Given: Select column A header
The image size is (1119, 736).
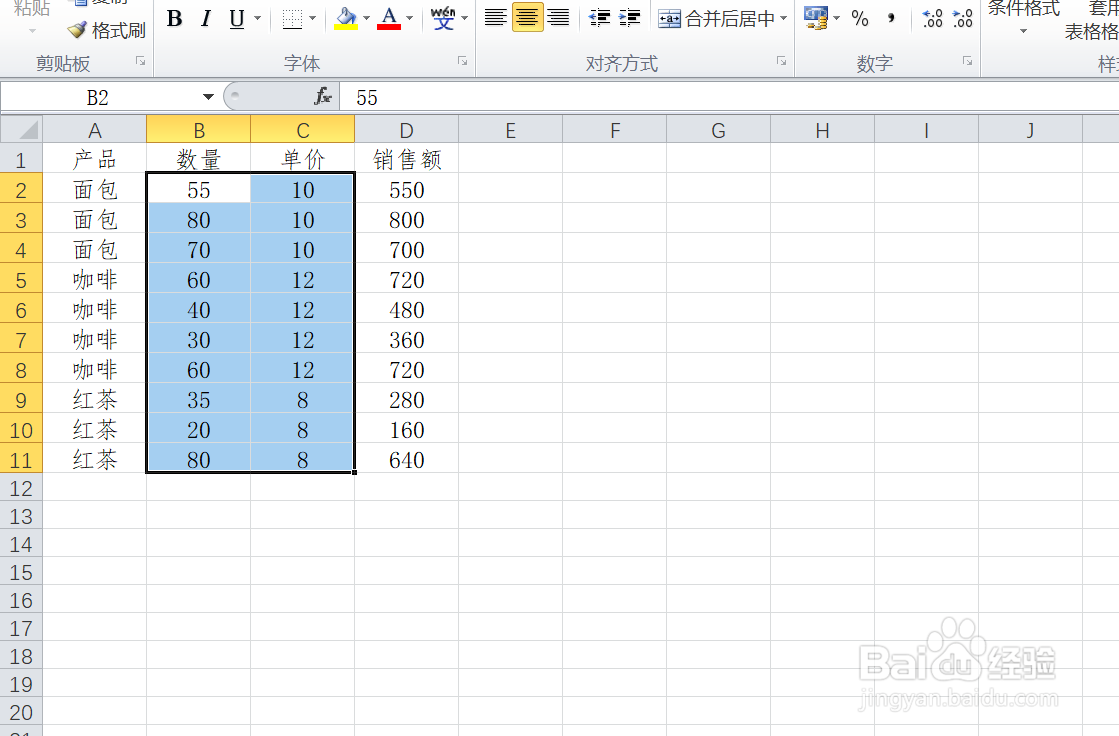Looking at the screenshot, I should pos(95,131).
